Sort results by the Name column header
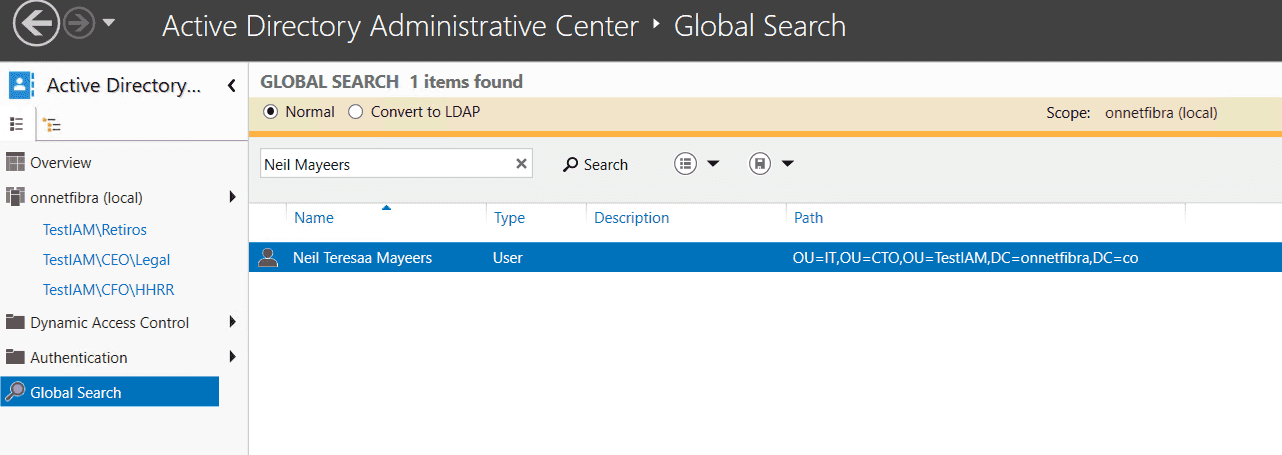The image size is (1282, 455). point(314,218)
